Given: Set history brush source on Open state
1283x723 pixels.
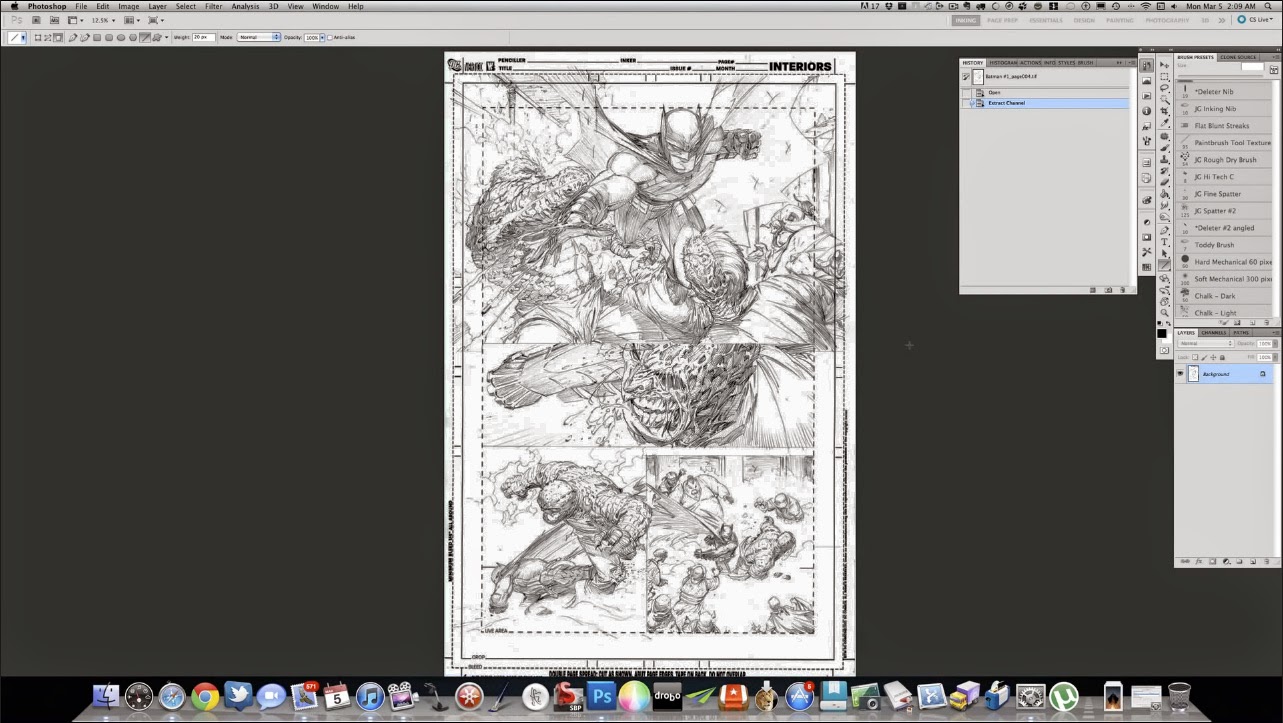Looking at the screenshot, I should pyautogui.click(x=966, y=93).
